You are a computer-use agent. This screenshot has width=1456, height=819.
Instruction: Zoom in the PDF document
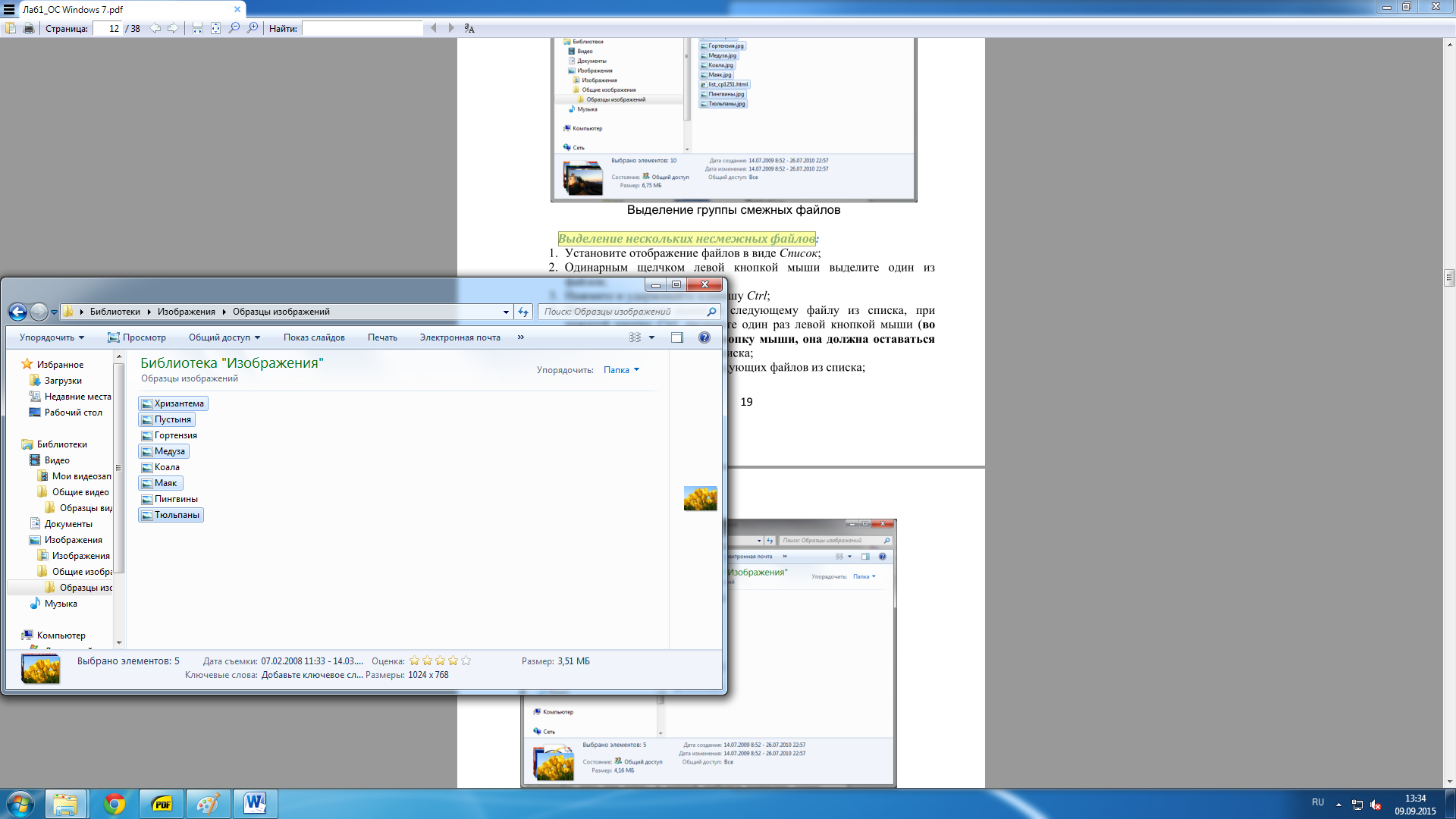click(x=253, y=28)
